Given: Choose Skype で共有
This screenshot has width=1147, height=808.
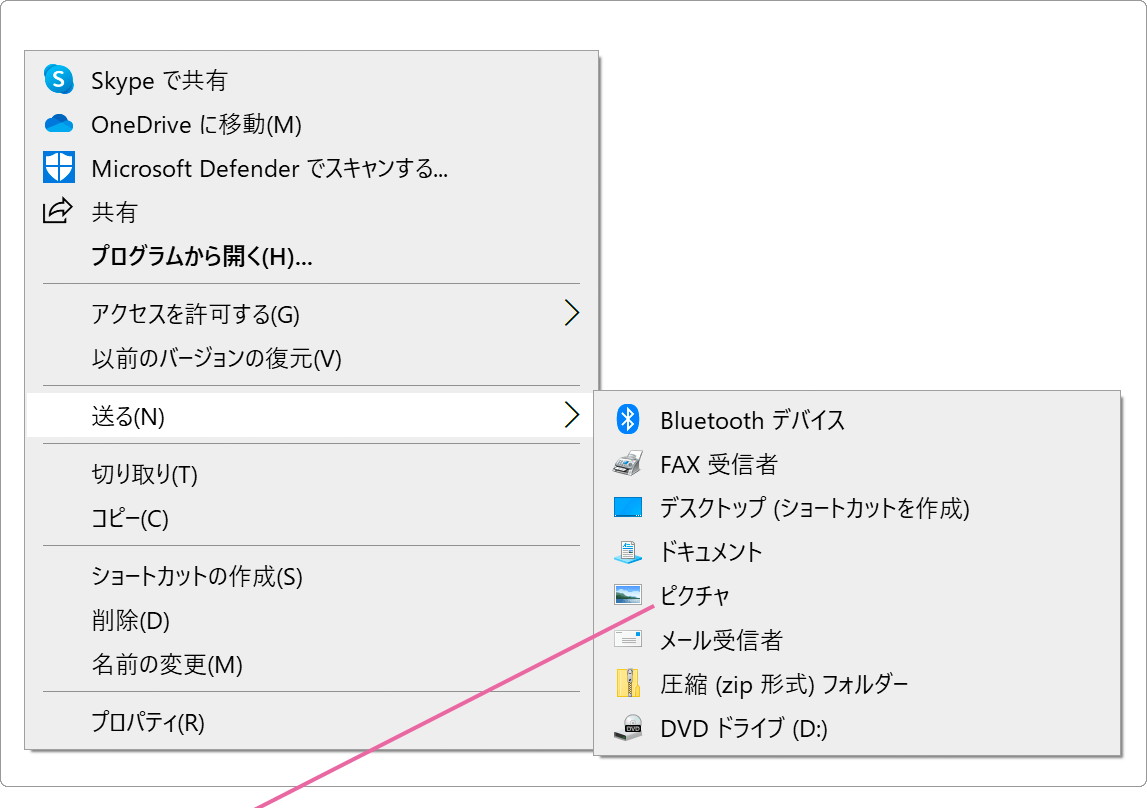Looking at the screenshot, I should (310, 80).
